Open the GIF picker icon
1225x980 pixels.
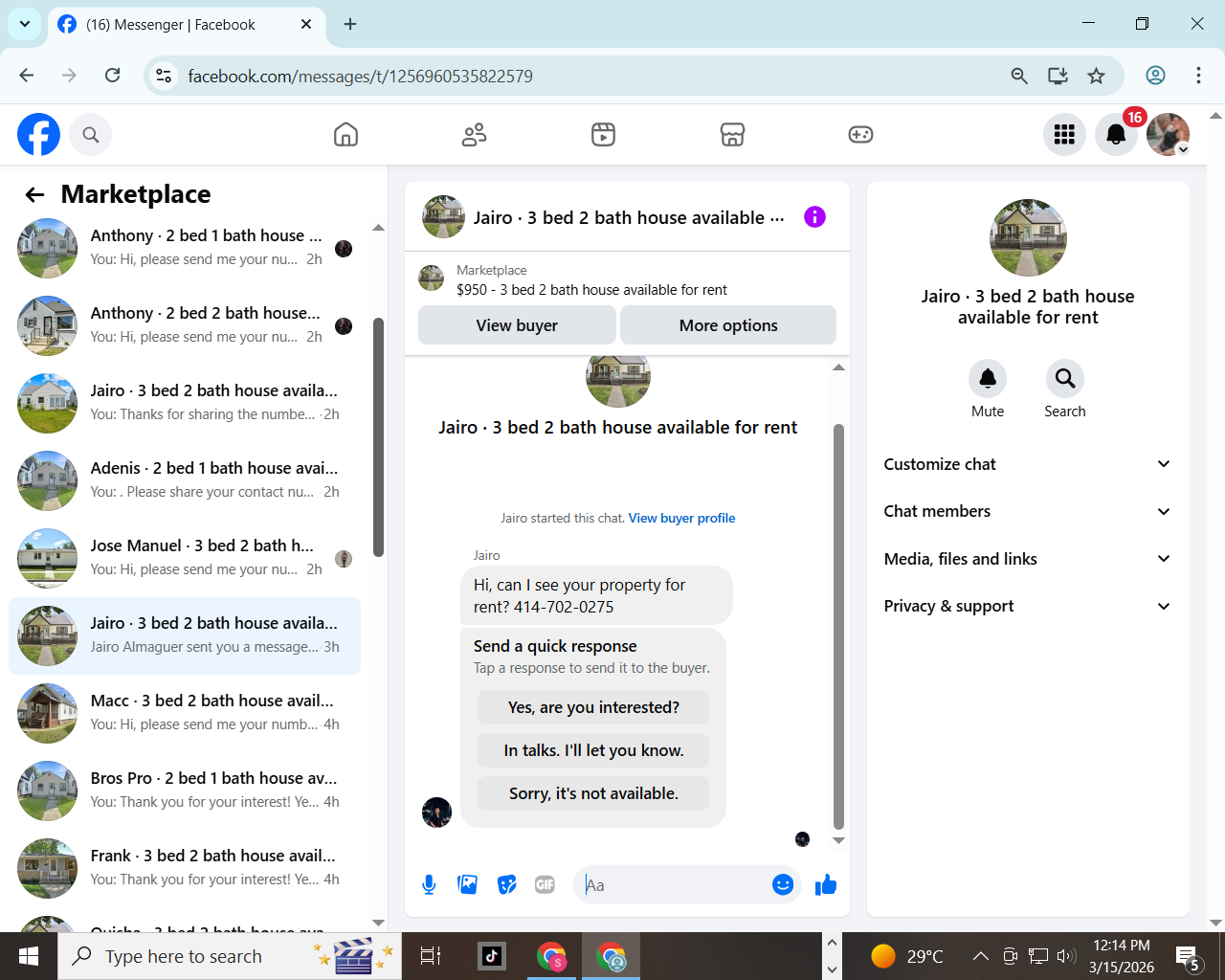tap(546, 885)
